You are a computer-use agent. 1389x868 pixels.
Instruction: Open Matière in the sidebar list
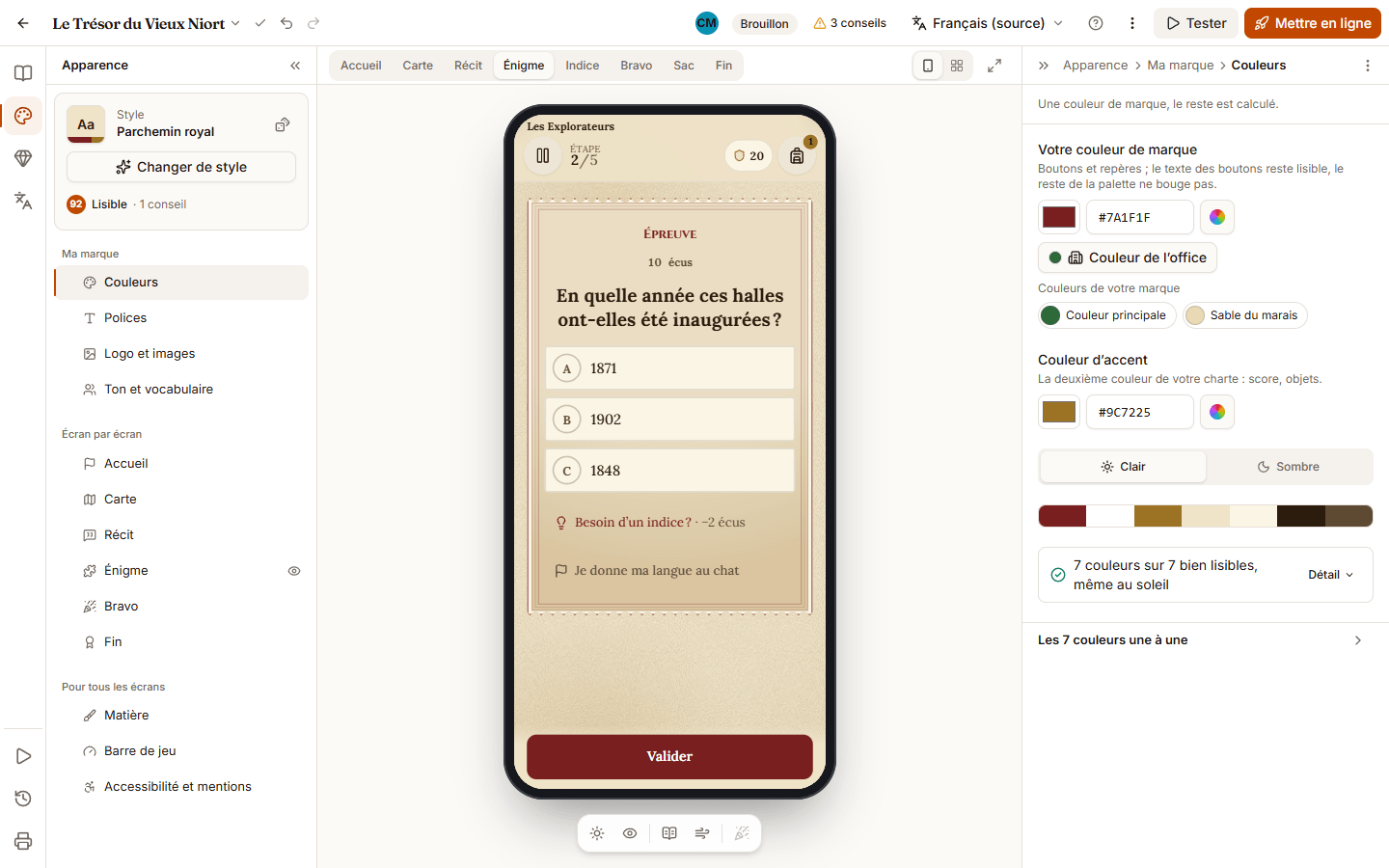click(181, 716)
